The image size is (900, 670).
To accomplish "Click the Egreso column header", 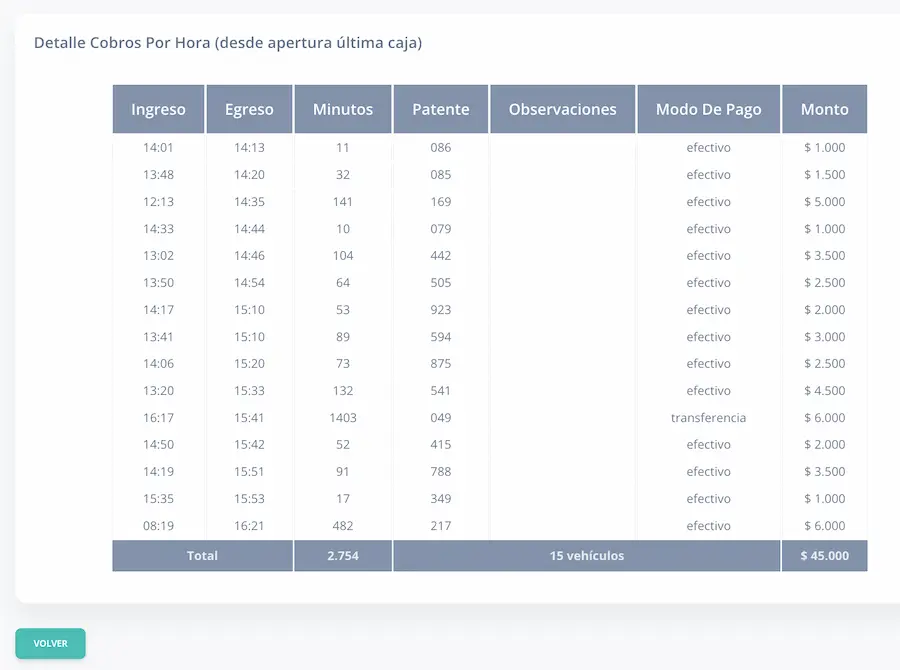I will pyautogui.click(x=249, y=109).
